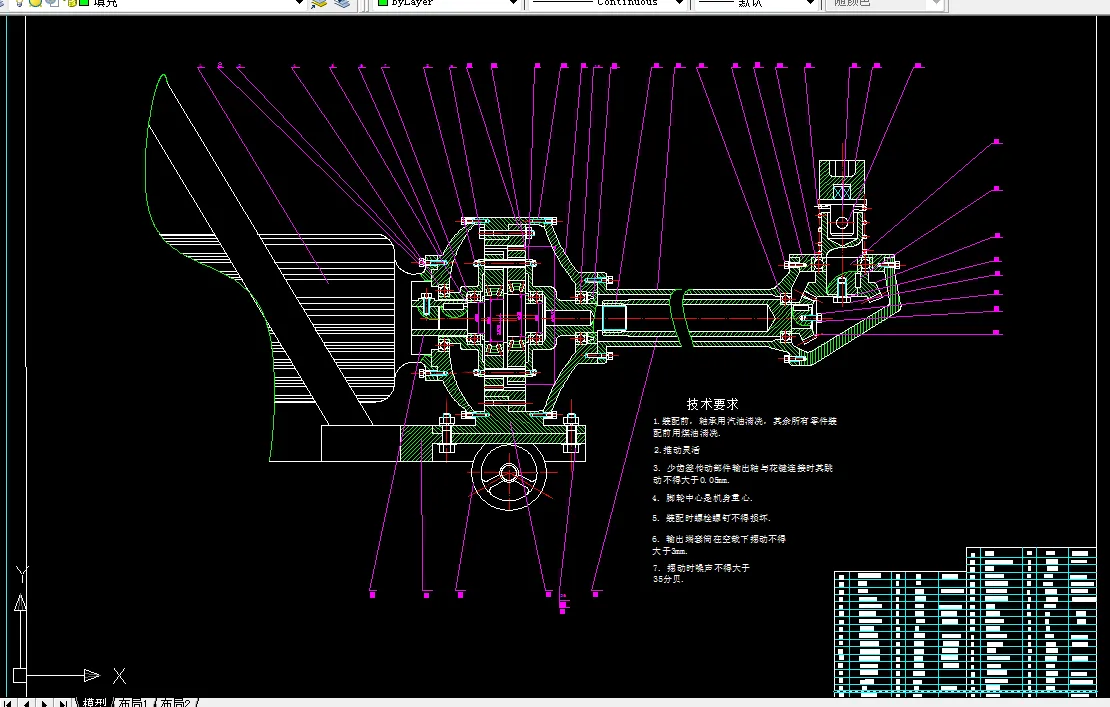Go to next layout tab arrow

[45, 703]
